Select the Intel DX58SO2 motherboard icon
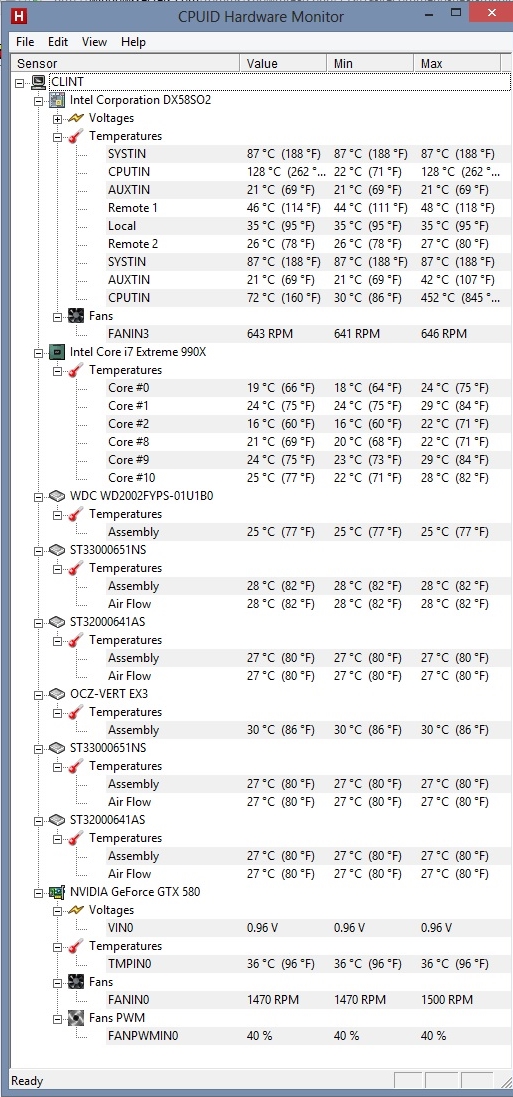This screenshot has width=513, height=1097. coord(57,100)
